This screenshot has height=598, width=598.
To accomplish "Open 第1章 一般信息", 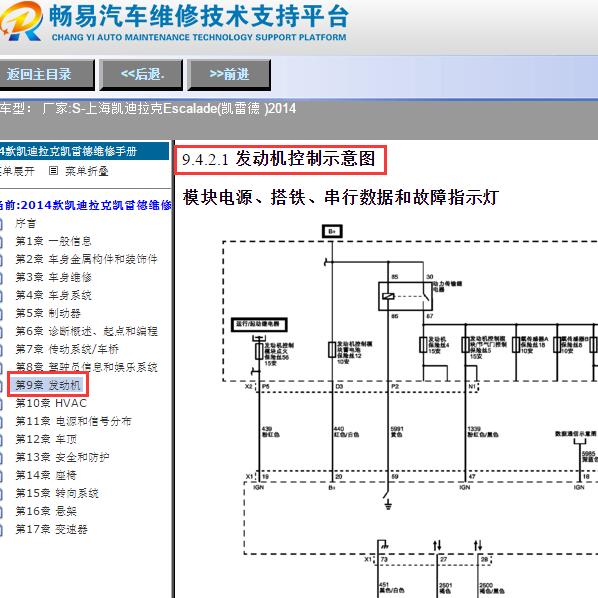I will point(53,241).
